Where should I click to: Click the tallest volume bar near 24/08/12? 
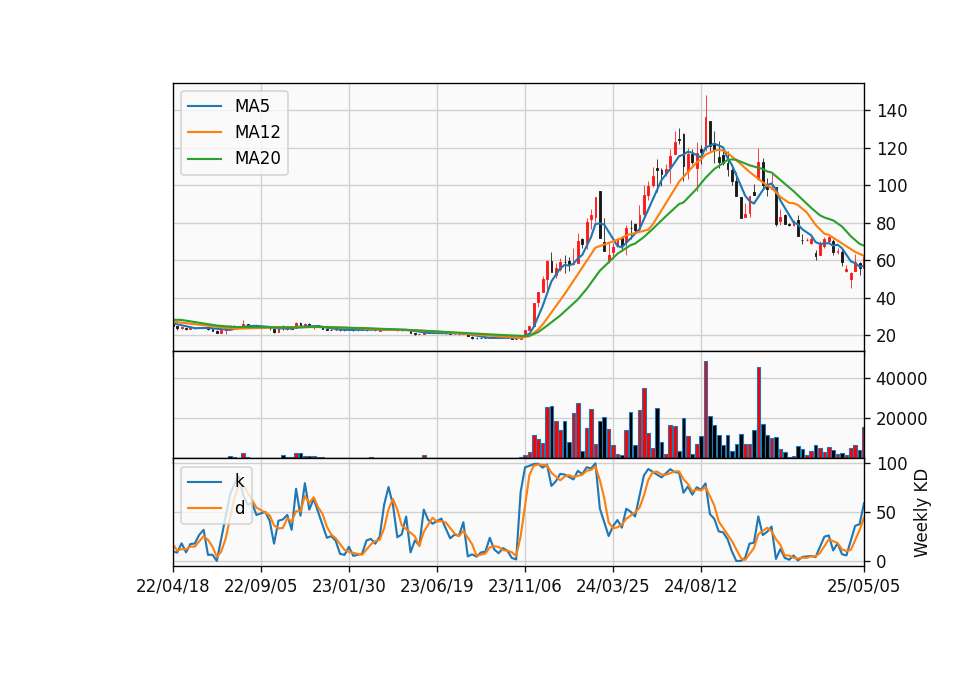tap(706, 410)
